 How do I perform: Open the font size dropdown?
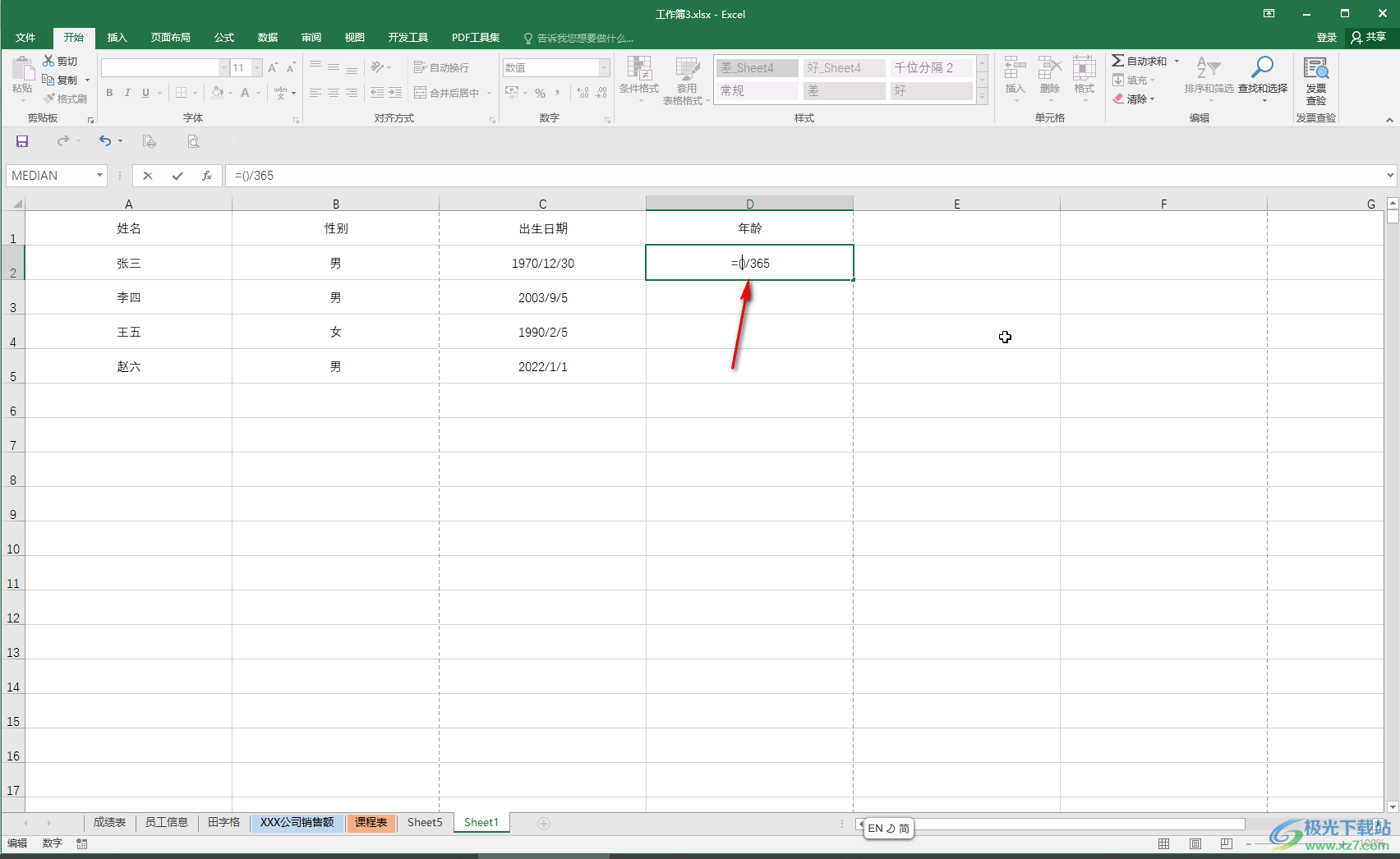click(x=257, y=67)
